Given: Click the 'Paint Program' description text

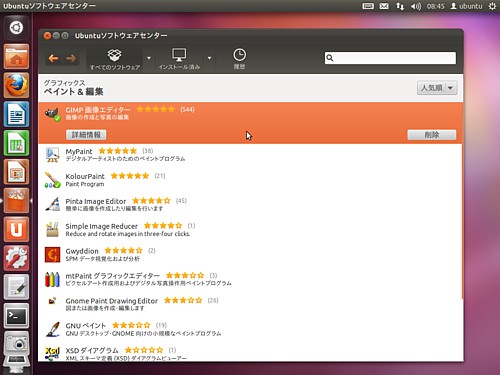Looking at the screenshot, I should pyautogui.click(x=85, y=184).
